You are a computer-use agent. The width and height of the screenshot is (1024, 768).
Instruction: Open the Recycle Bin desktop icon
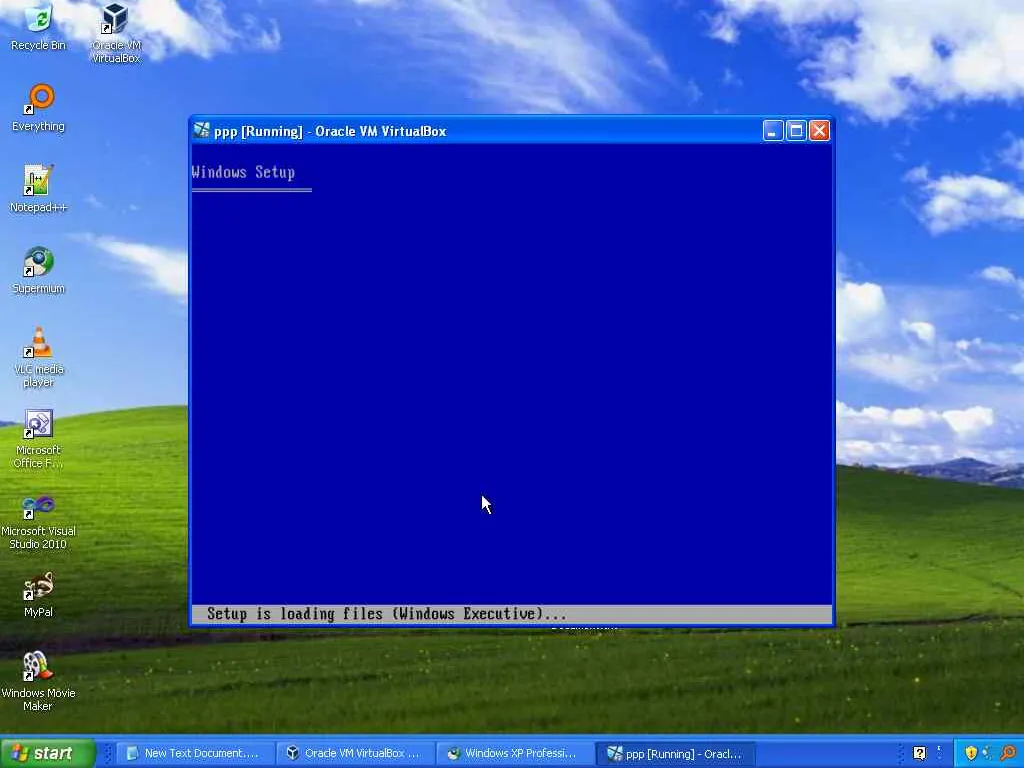click(x=38, y=27)
